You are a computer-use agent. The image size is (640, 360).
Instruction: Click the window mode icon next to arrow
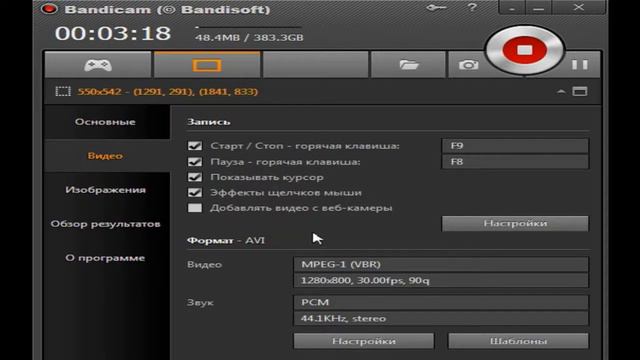[580, 91]
